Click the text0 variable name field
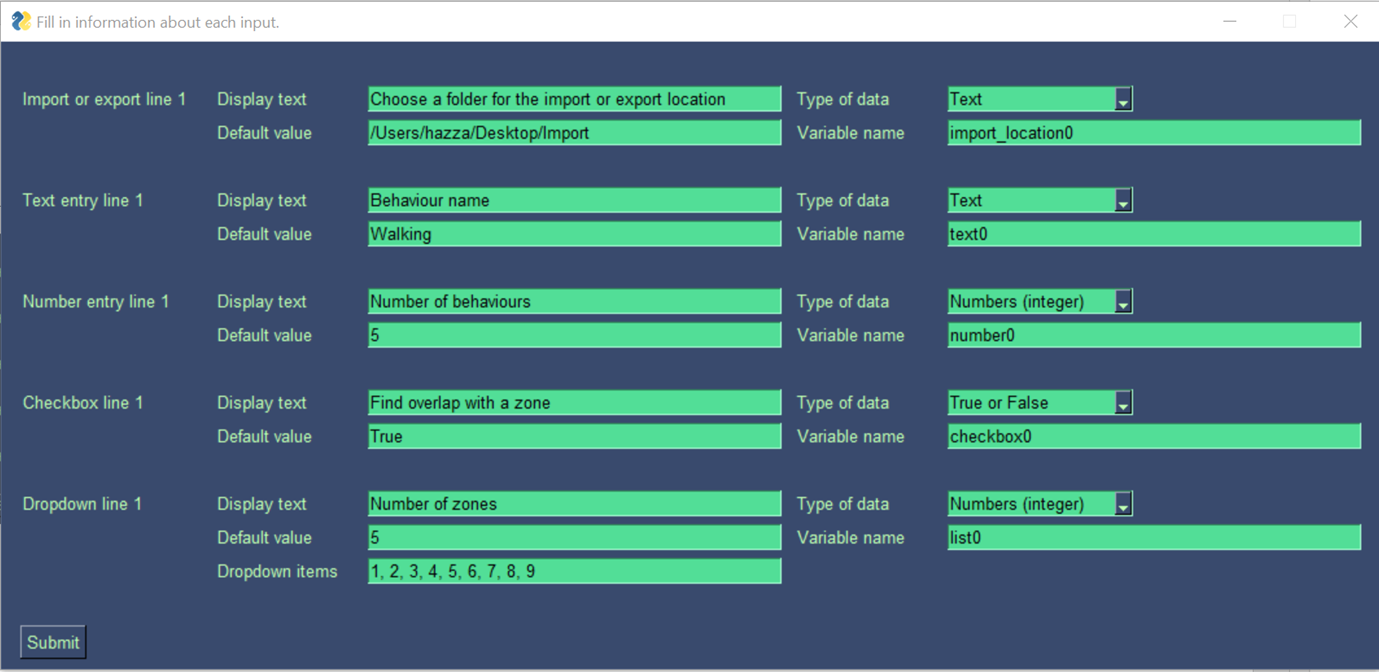This screenshot has height=672, width=1379. coord(1152,234)
